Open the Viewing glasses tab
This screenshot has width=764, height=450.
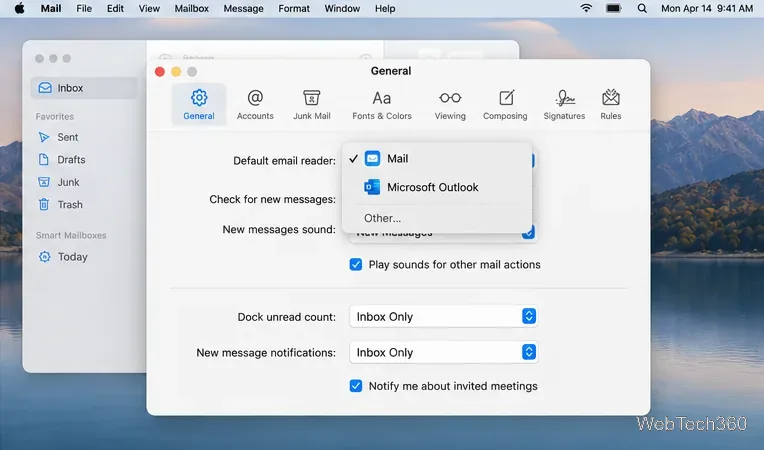pos(450,104)
